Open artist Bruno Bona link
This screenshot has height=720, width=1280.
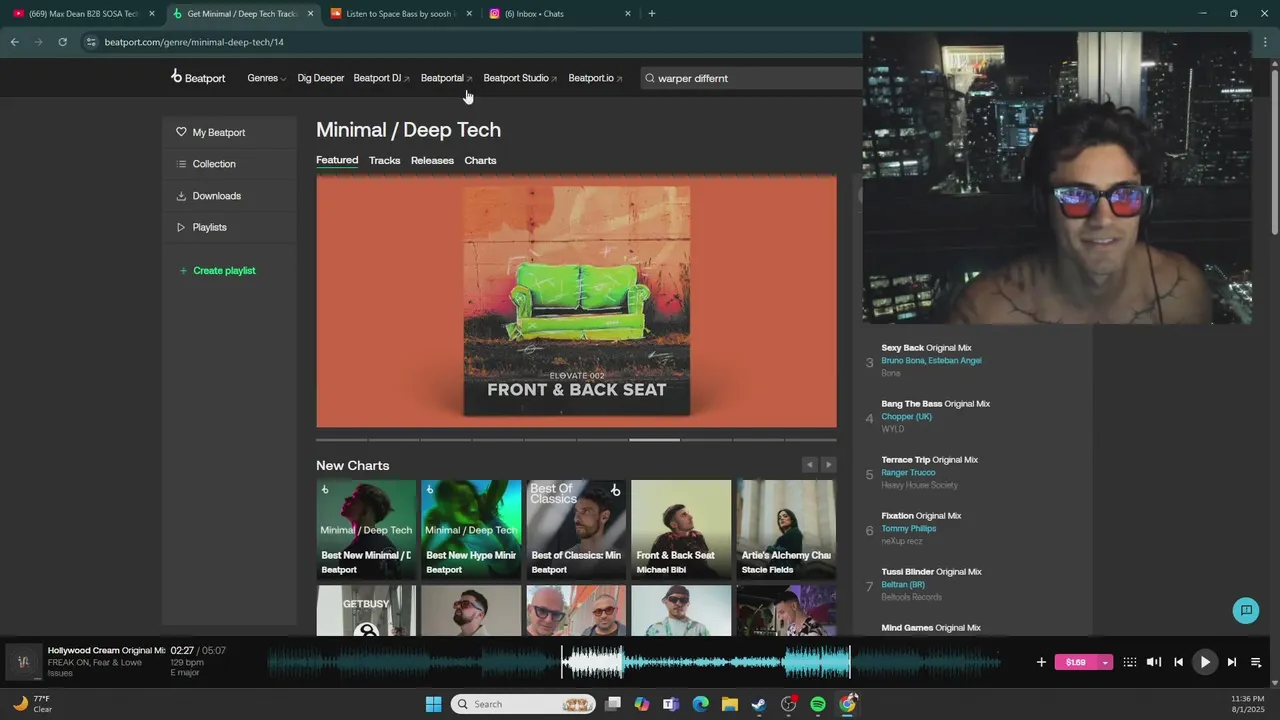(902, 360)
